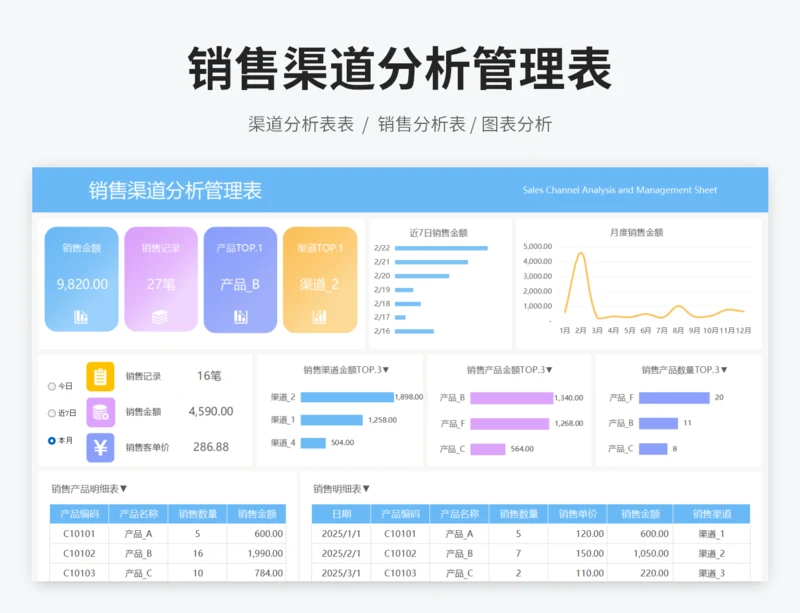Image resolution: width=800 pixels, height=613 pixels.
Task: Click the purple coins icon beside 销售金额
Action: (x=100, y=412)
